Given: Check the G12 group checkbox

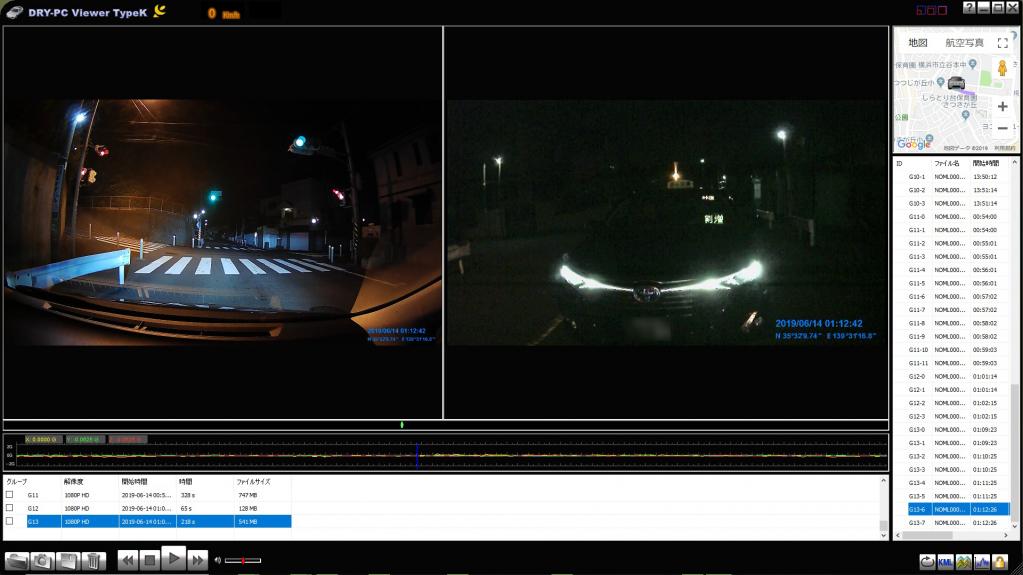Looking at the screenshot, I should (x=9, y=508).
